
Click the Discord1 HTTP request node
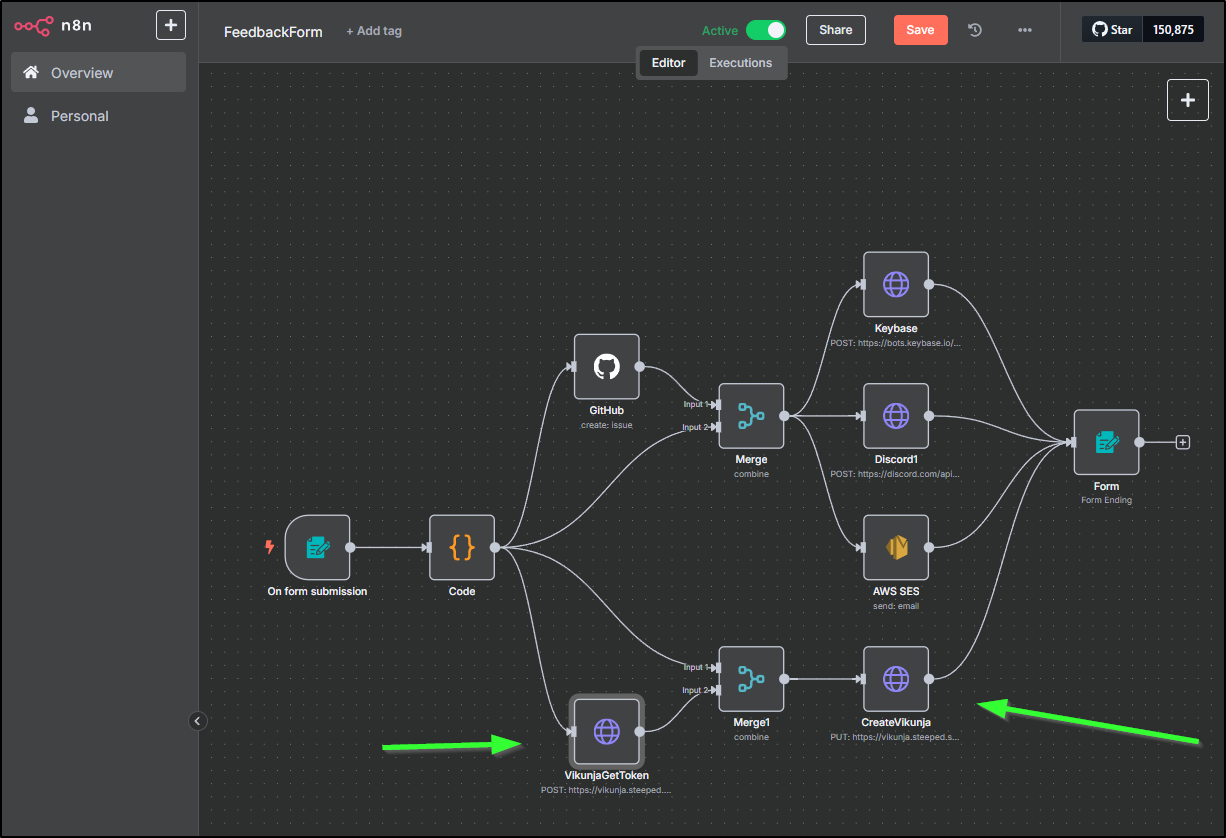[895, 415]
